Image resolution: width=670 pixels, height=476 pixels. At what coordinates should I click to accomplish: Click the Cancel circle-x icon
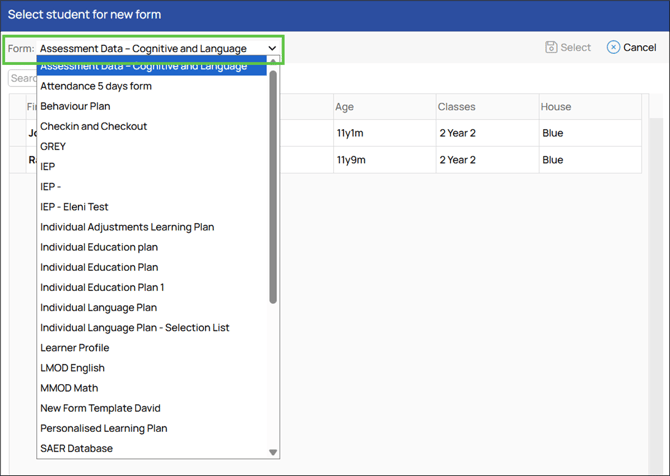[613, 48]
